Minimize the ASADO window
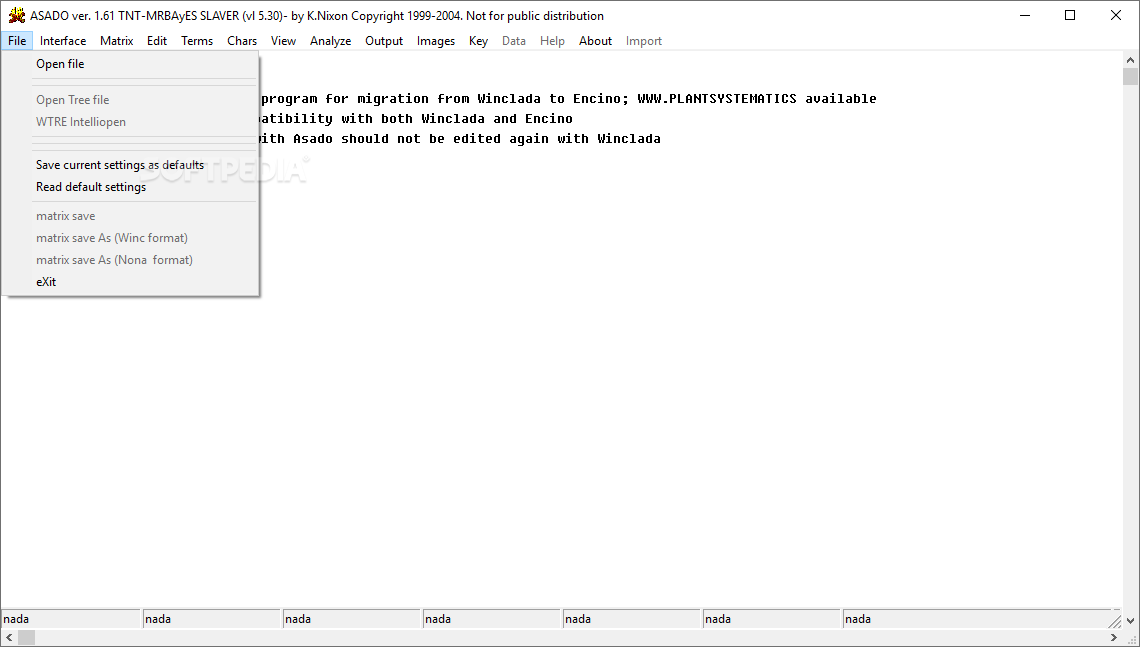Viewport: 1140px width, 647px height. pos(1024,15)
